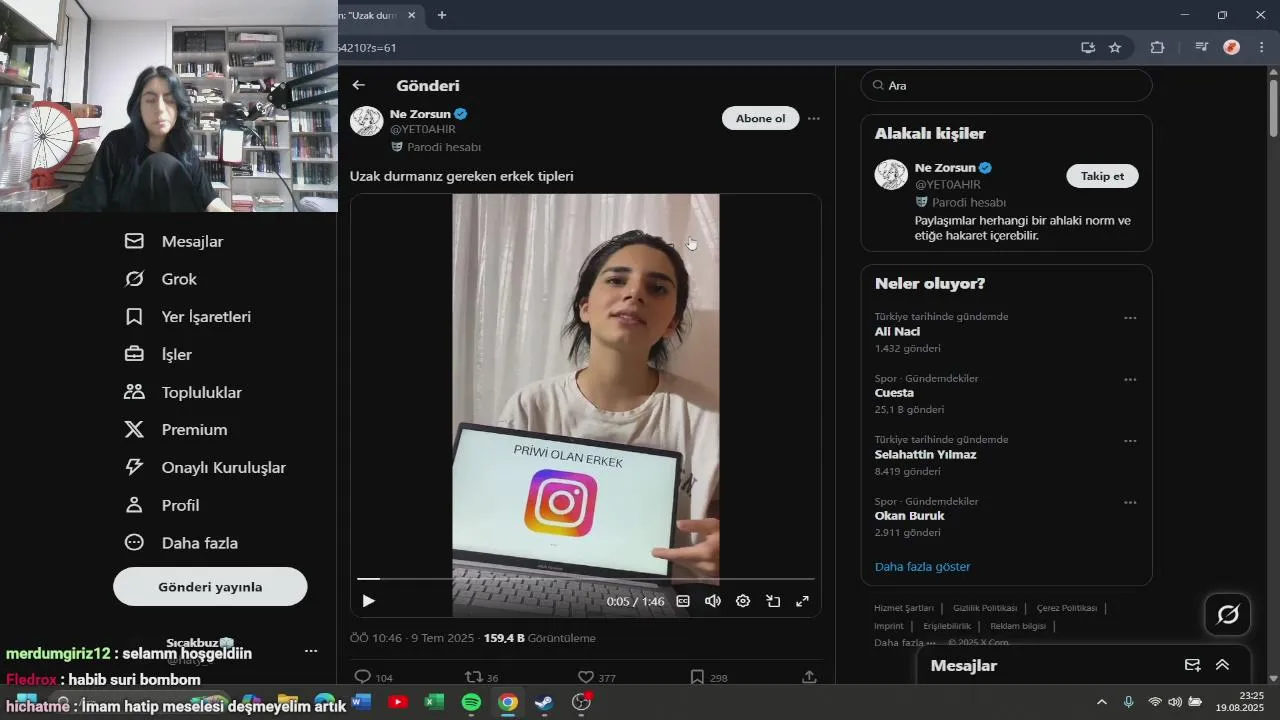Open options for Ali Naci trend
The height and width of the screenshot is (720, 1280).
[1130, 318]
